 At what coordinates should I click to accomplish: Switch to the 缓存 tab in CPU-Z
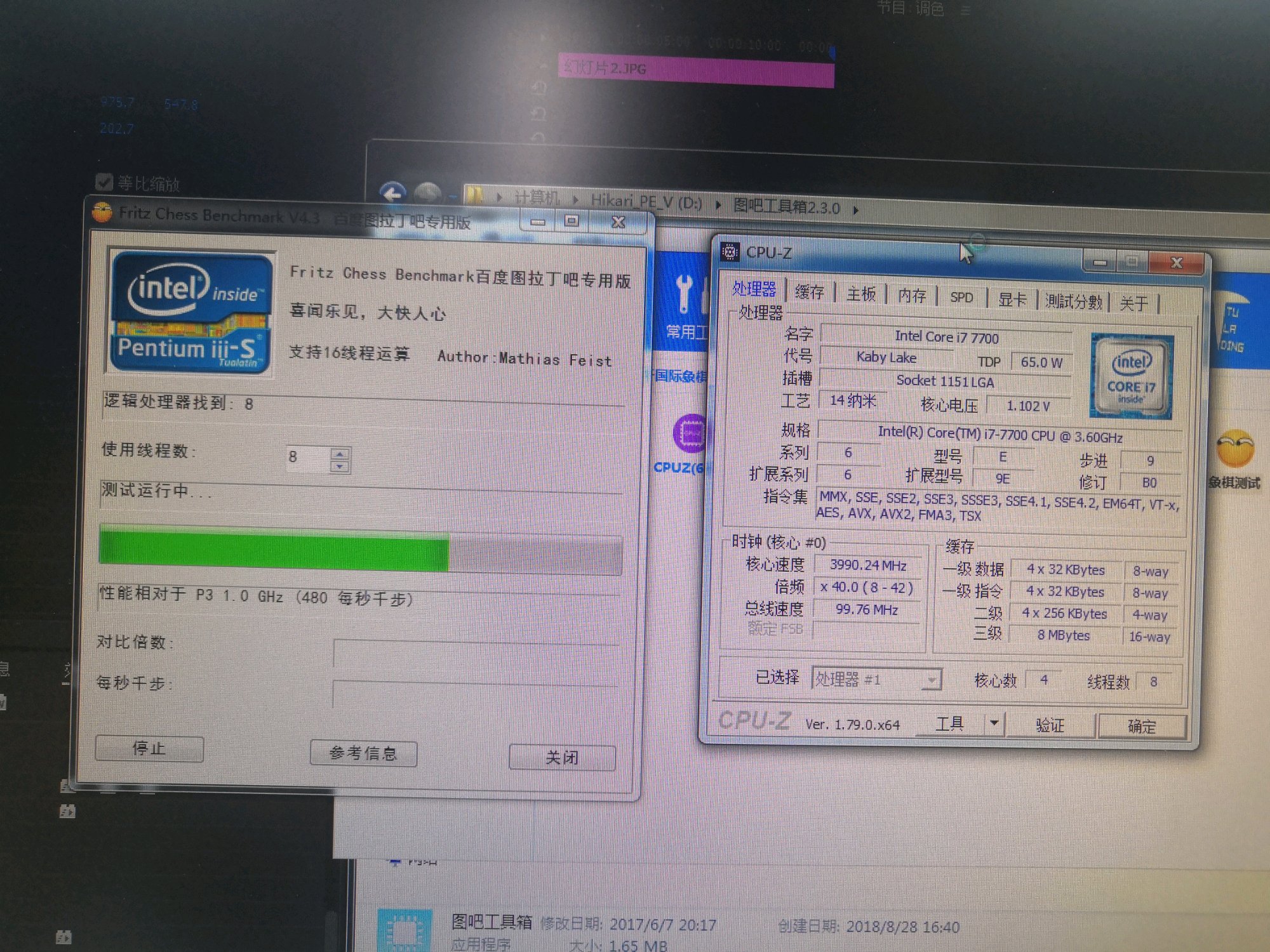(809, 292)
